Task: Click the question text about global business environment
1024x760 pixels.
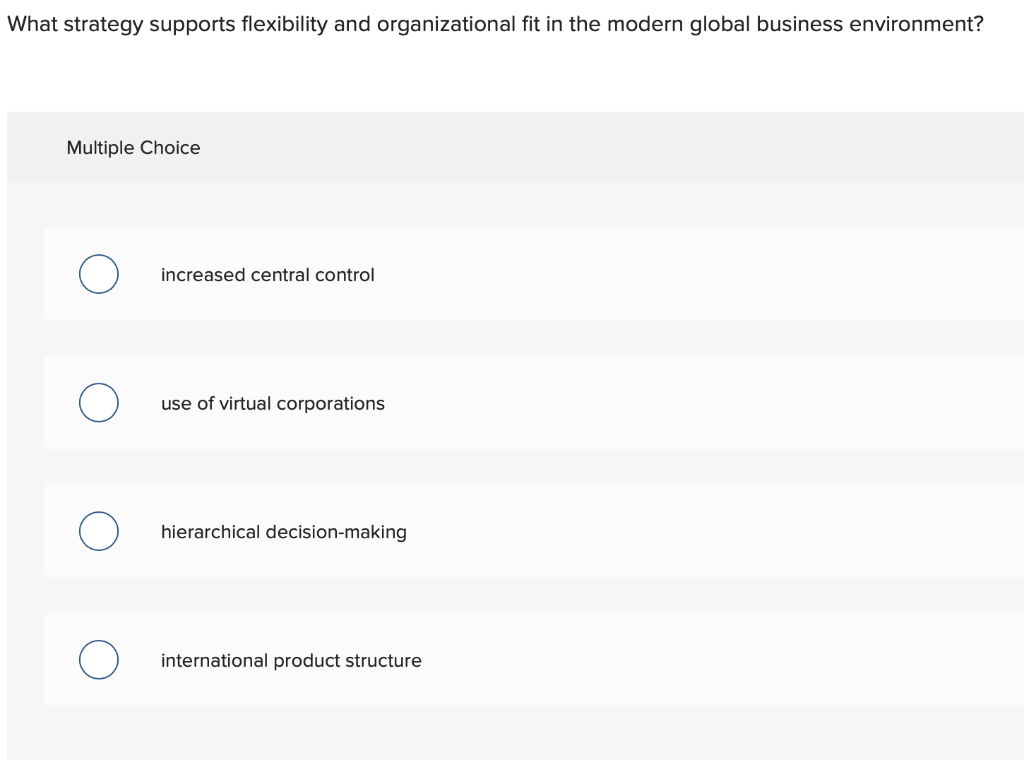Action: [494, 23]
